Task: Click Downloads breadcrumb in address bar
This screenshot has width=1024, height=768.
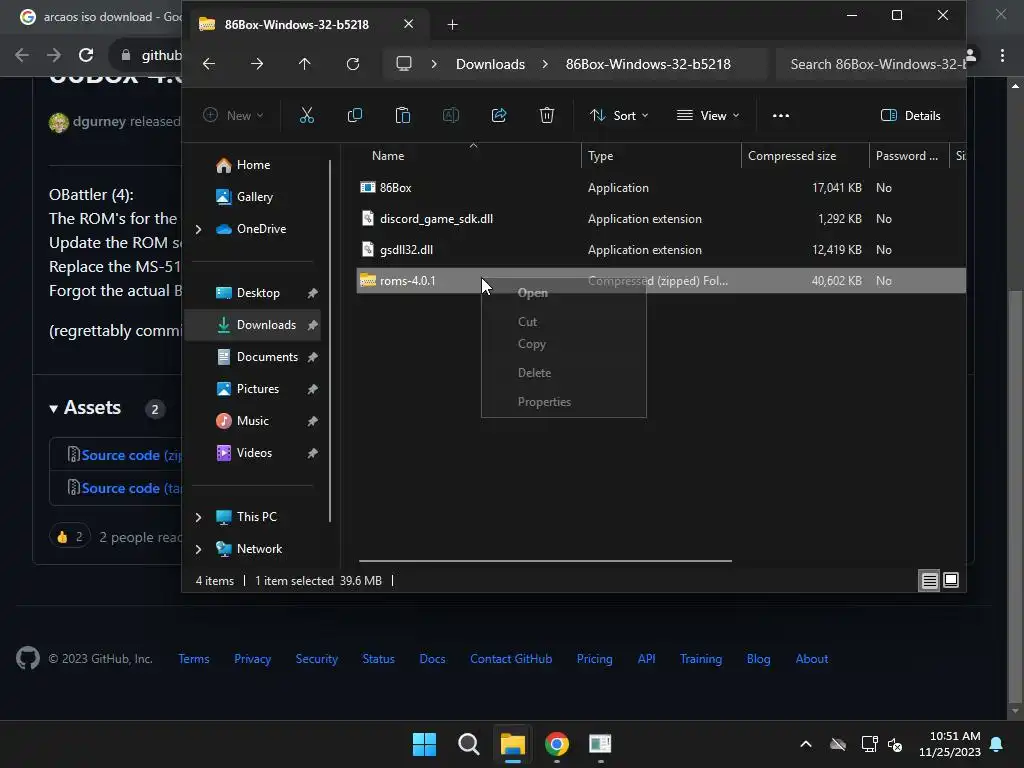Action: pos(490,64)
